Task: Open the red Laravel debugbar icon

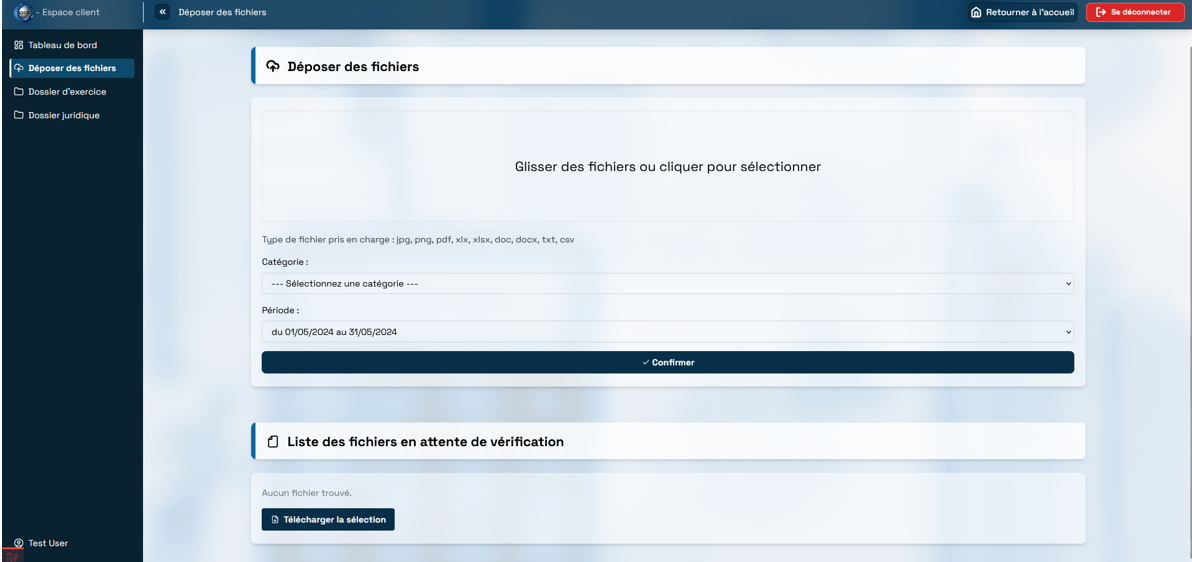Action: [x=12, y=555]
